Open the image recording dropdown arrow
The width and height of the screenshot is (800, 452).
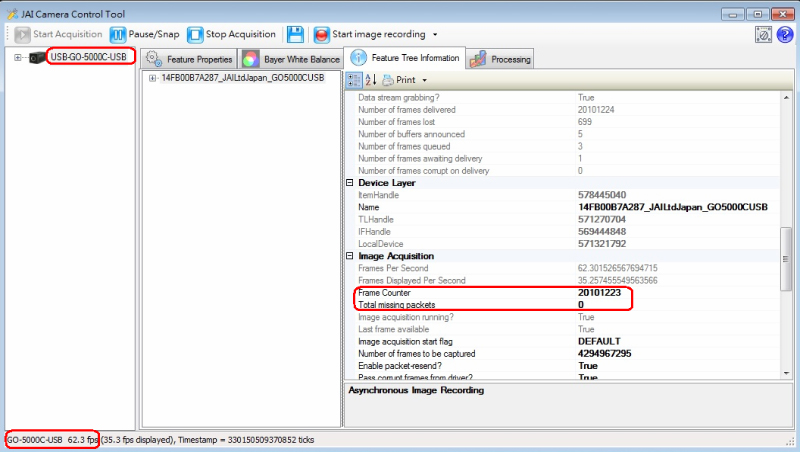(435, 35)
